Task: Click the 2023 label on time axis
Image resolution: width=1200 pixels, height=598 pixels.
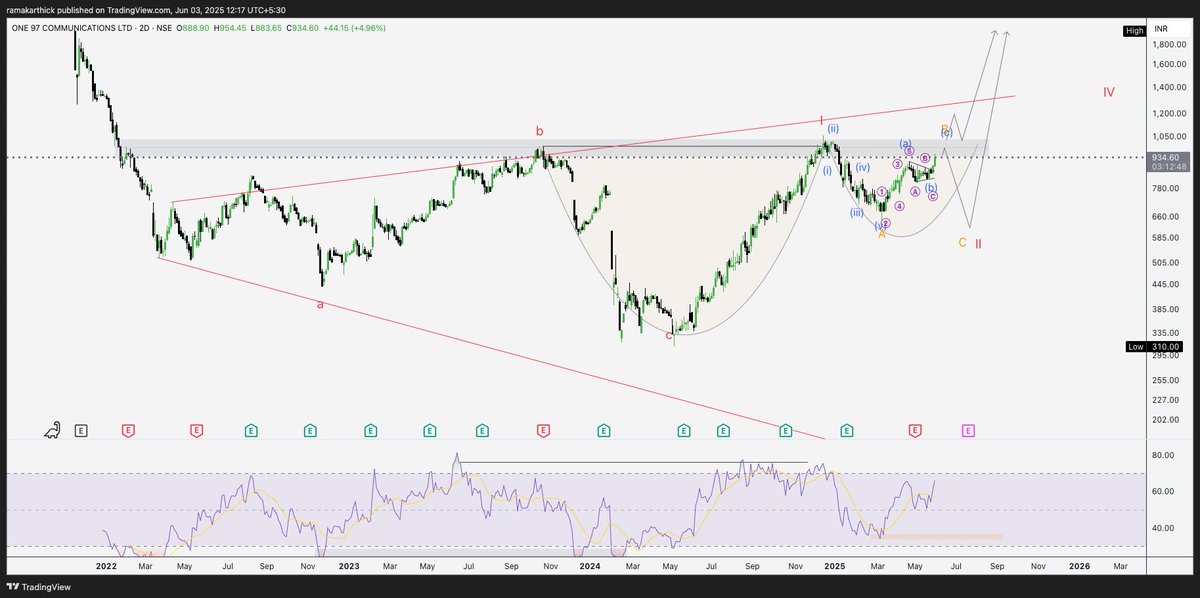Action: (x=349, y=565)
